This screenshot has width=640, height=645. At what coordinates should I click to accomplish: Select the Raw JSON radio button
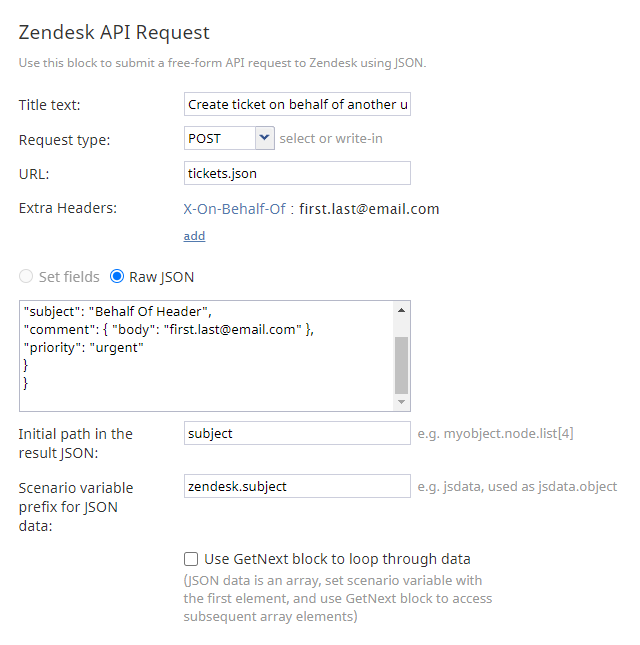(117, 276)
